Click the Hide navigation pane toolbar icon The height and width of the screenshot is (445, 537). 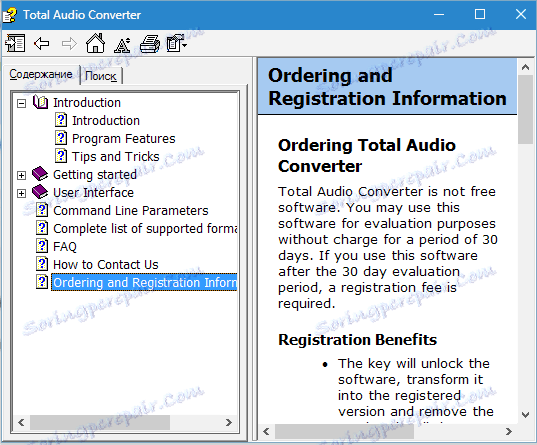(x=15, y=44)
